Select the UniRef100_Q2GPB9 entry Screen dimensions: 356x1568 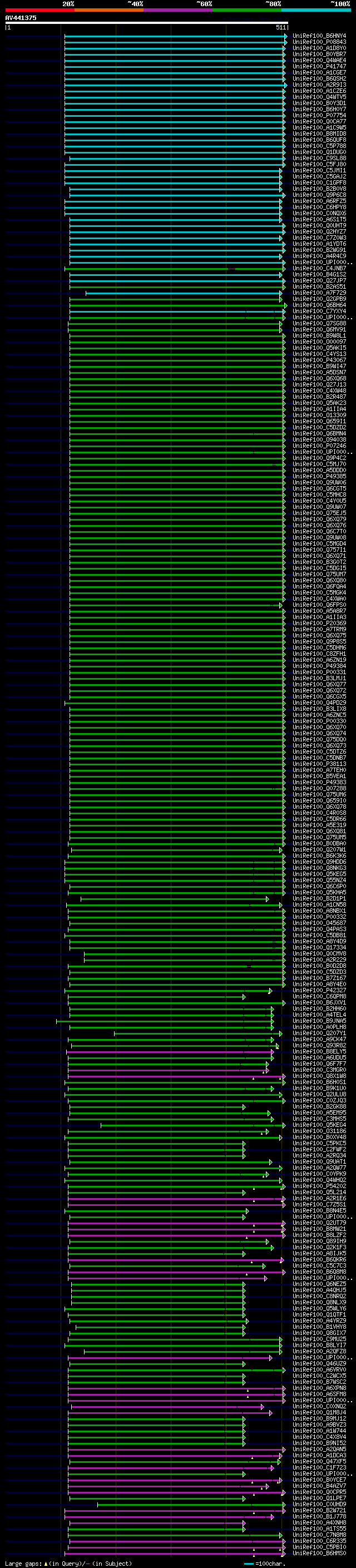pos(319,299)
